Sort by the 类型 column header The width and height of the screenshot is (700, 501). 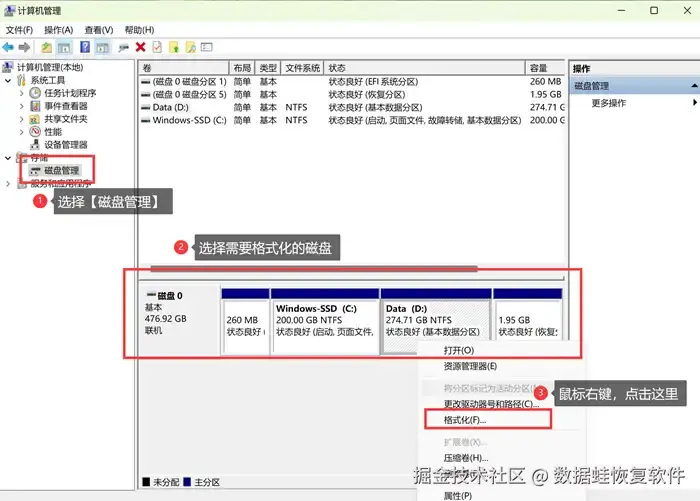268,68
